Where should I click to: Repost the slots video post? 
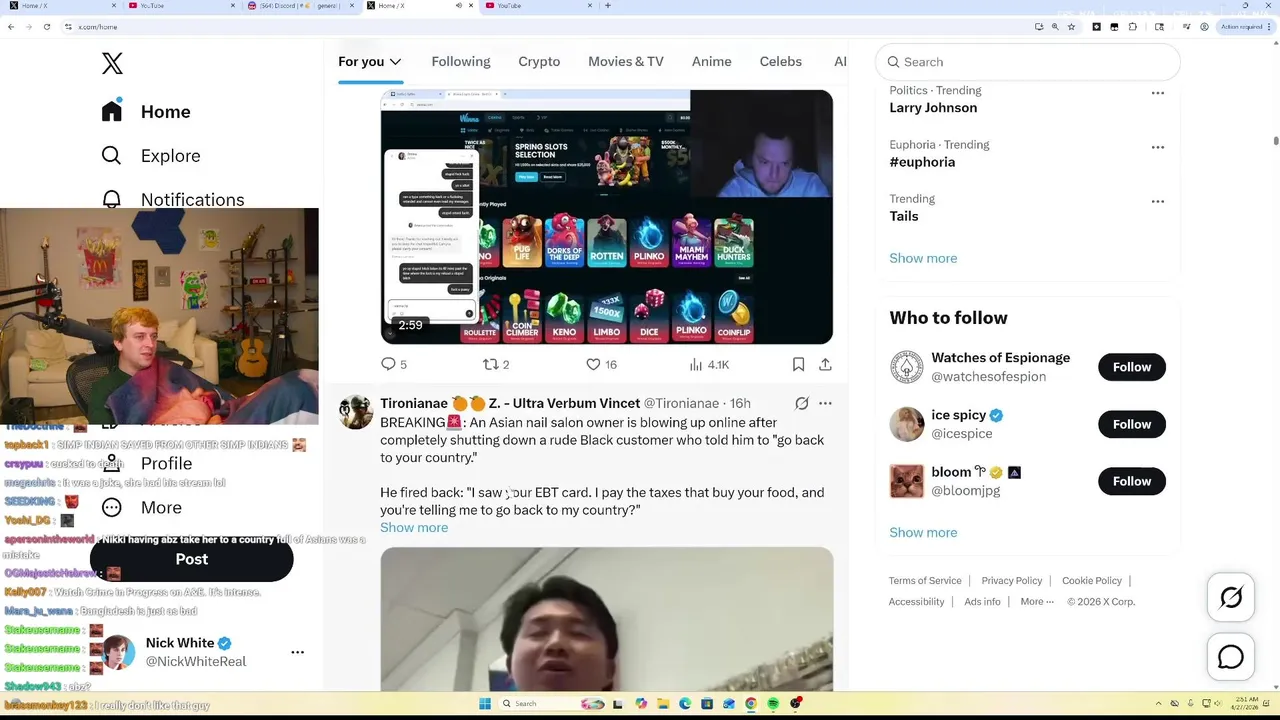(496, 365)
